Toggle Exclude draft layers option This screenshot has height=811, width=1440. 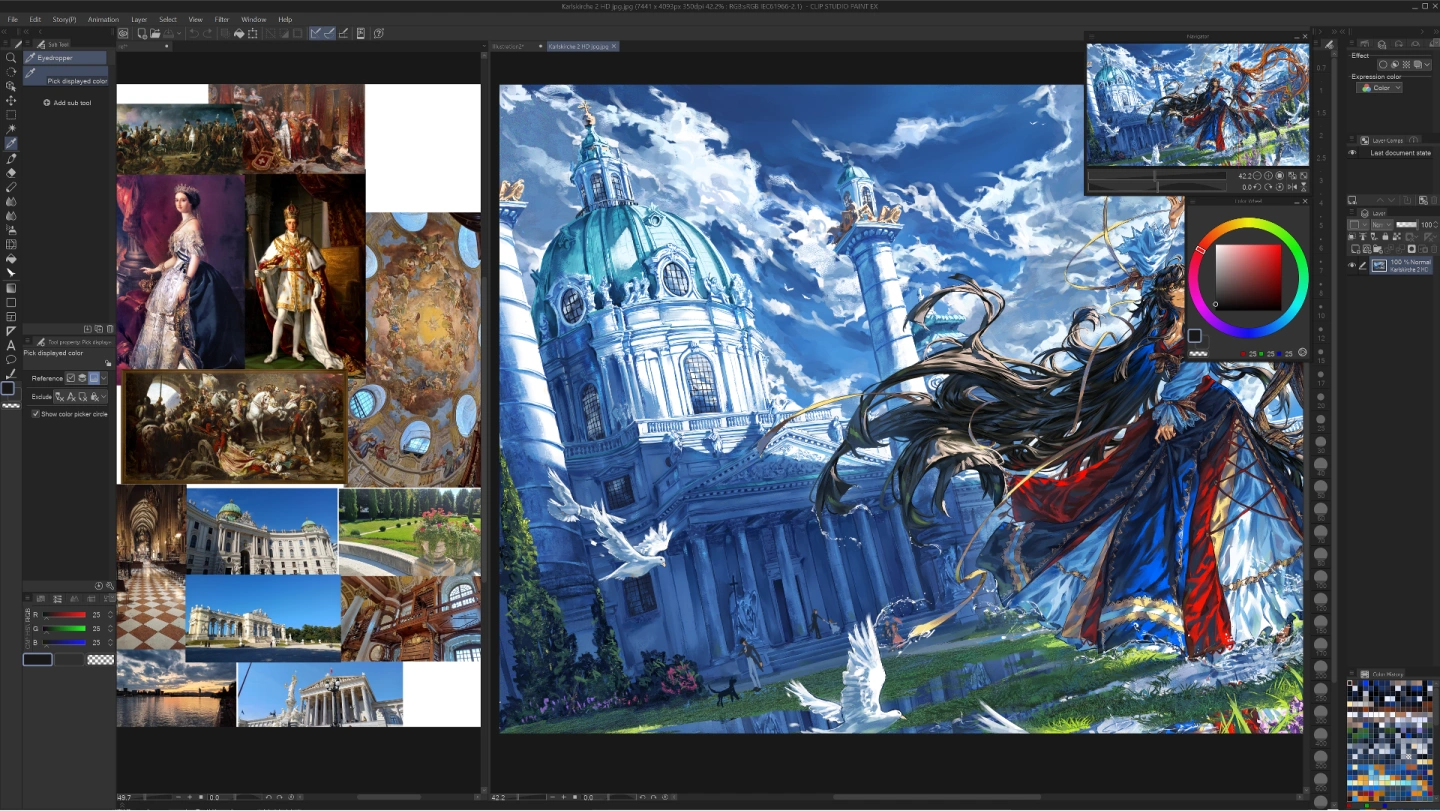(58, 397)
